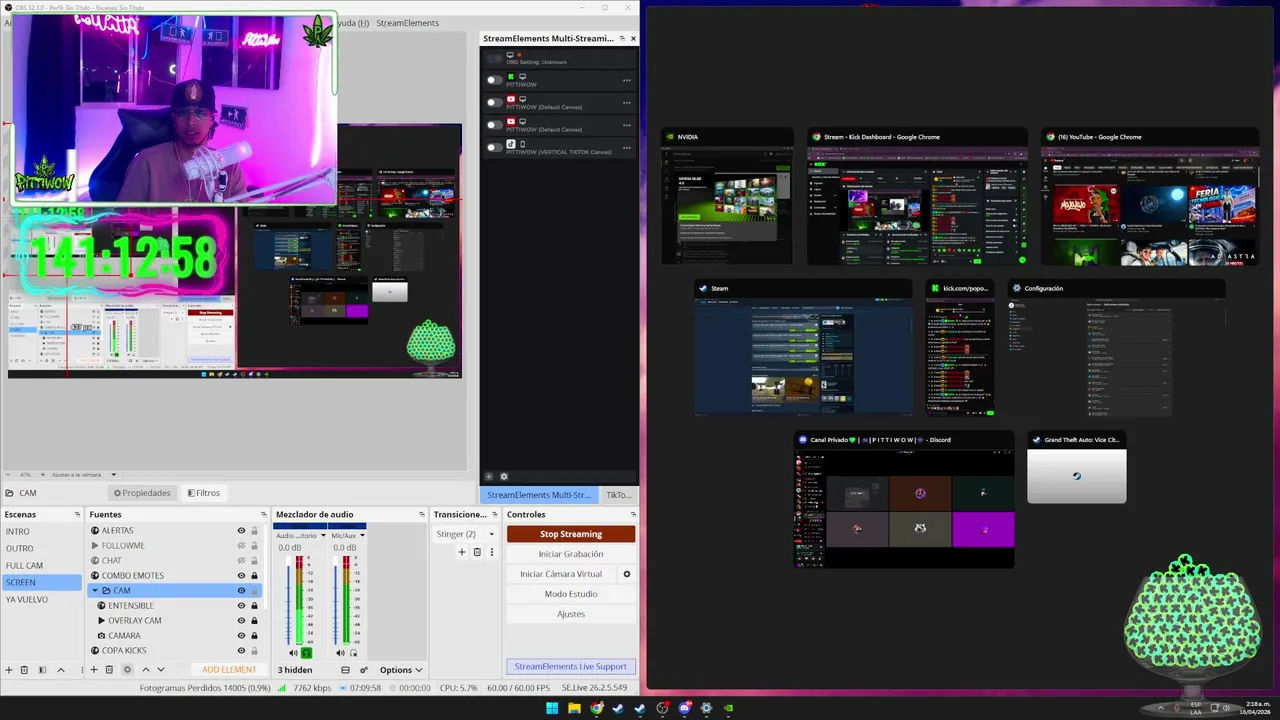
Task: Click Stop Streaming button
Action: tap(571, 534)
